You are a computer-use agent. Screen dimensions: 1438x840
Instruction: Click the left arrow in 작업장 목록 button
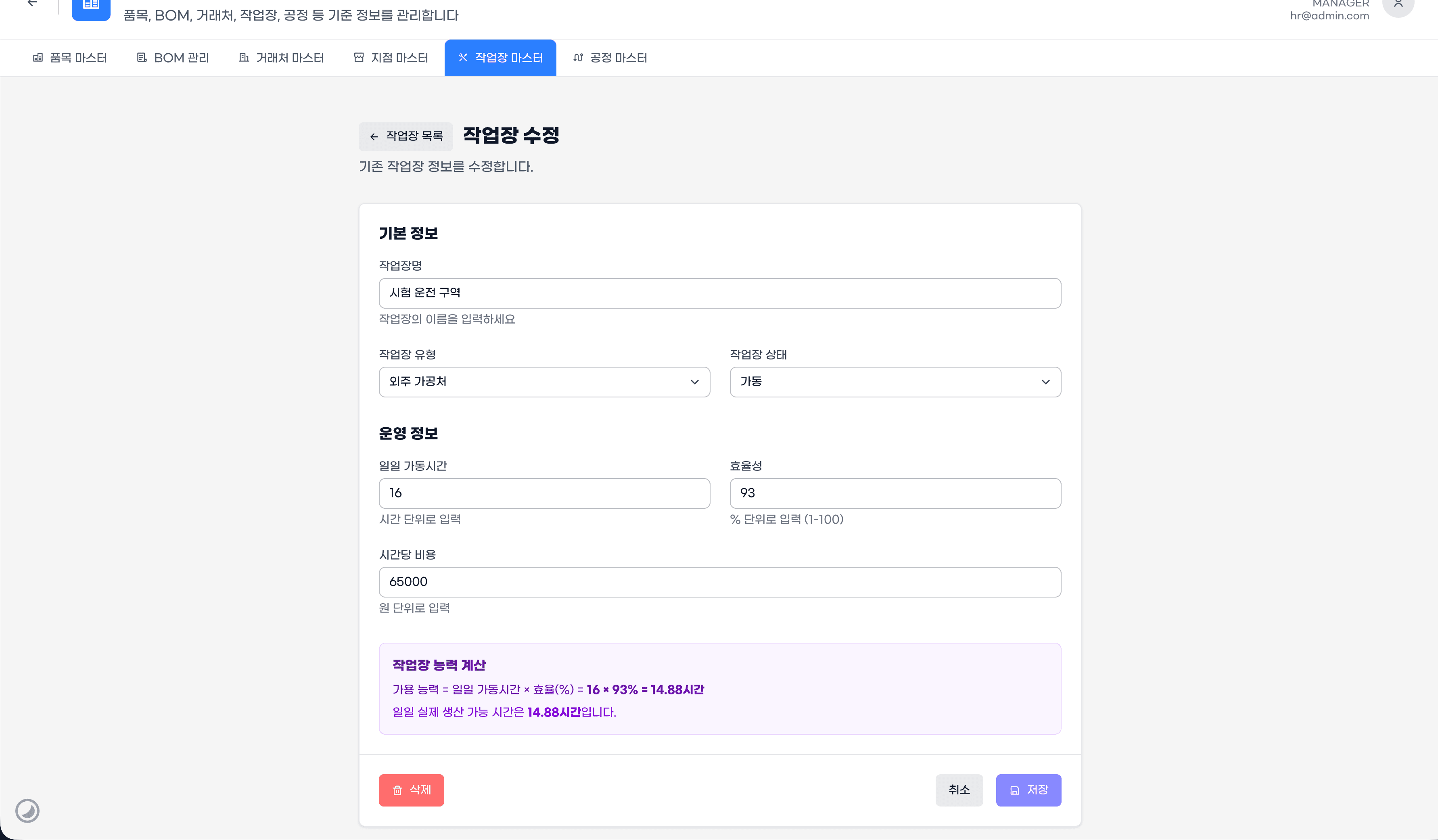point(374,137)
